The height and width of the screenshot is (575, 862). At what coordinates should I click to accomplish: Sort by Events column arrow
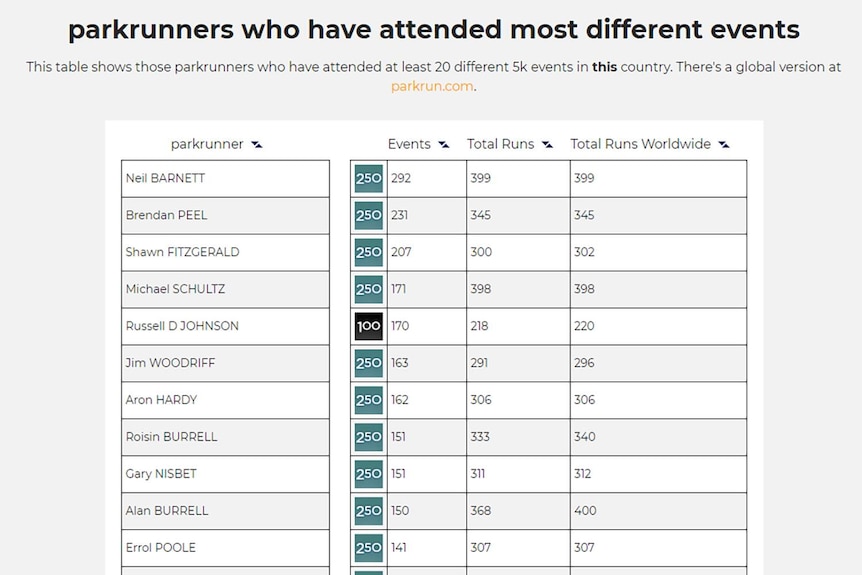click(444, 145)
